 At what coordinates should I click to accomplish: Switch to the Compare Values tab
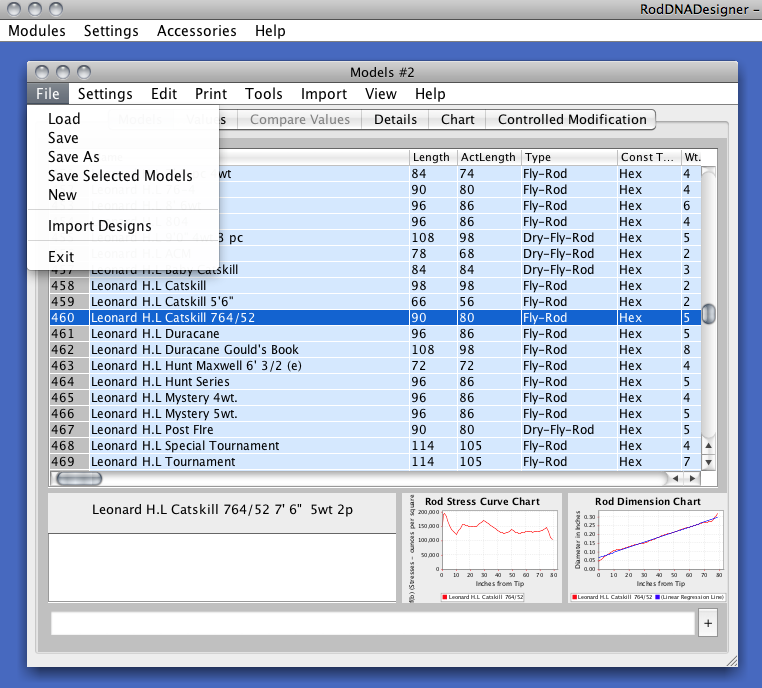point(300,120)
